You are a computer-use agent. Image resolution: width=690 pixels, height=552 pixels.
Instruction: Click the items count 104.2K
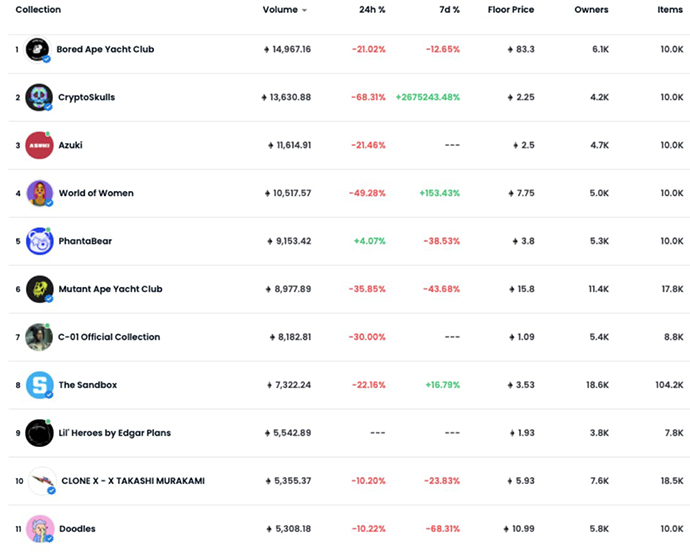coord(669,385)
